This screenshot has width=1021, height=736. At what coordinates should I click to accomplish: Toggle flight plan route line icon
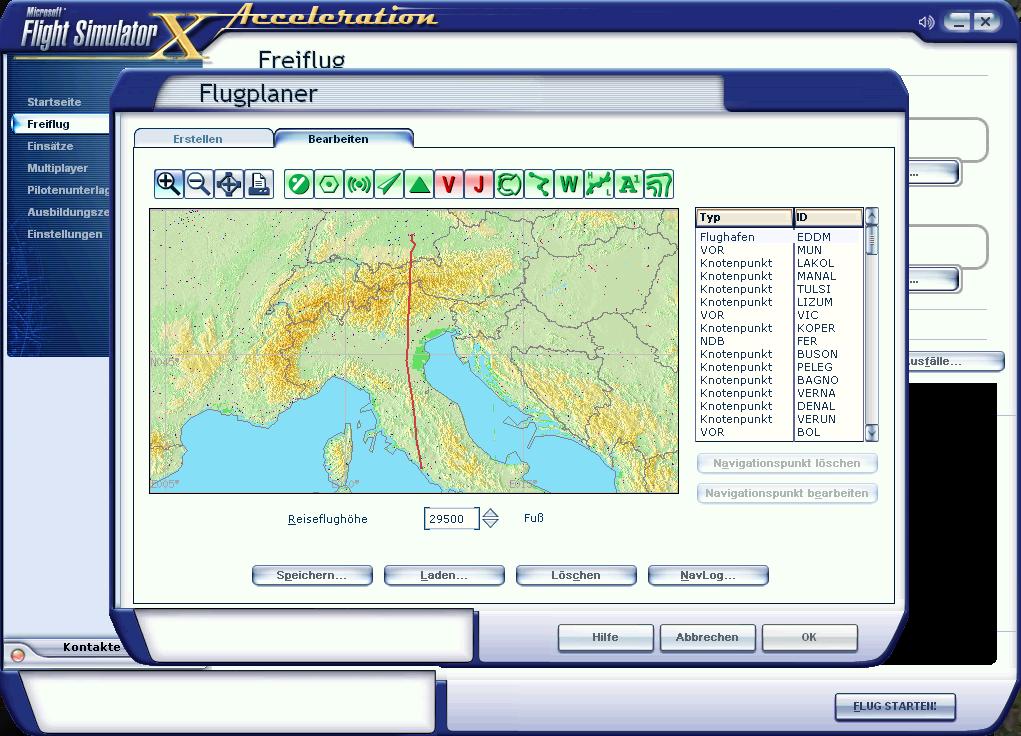pos(539,184)
